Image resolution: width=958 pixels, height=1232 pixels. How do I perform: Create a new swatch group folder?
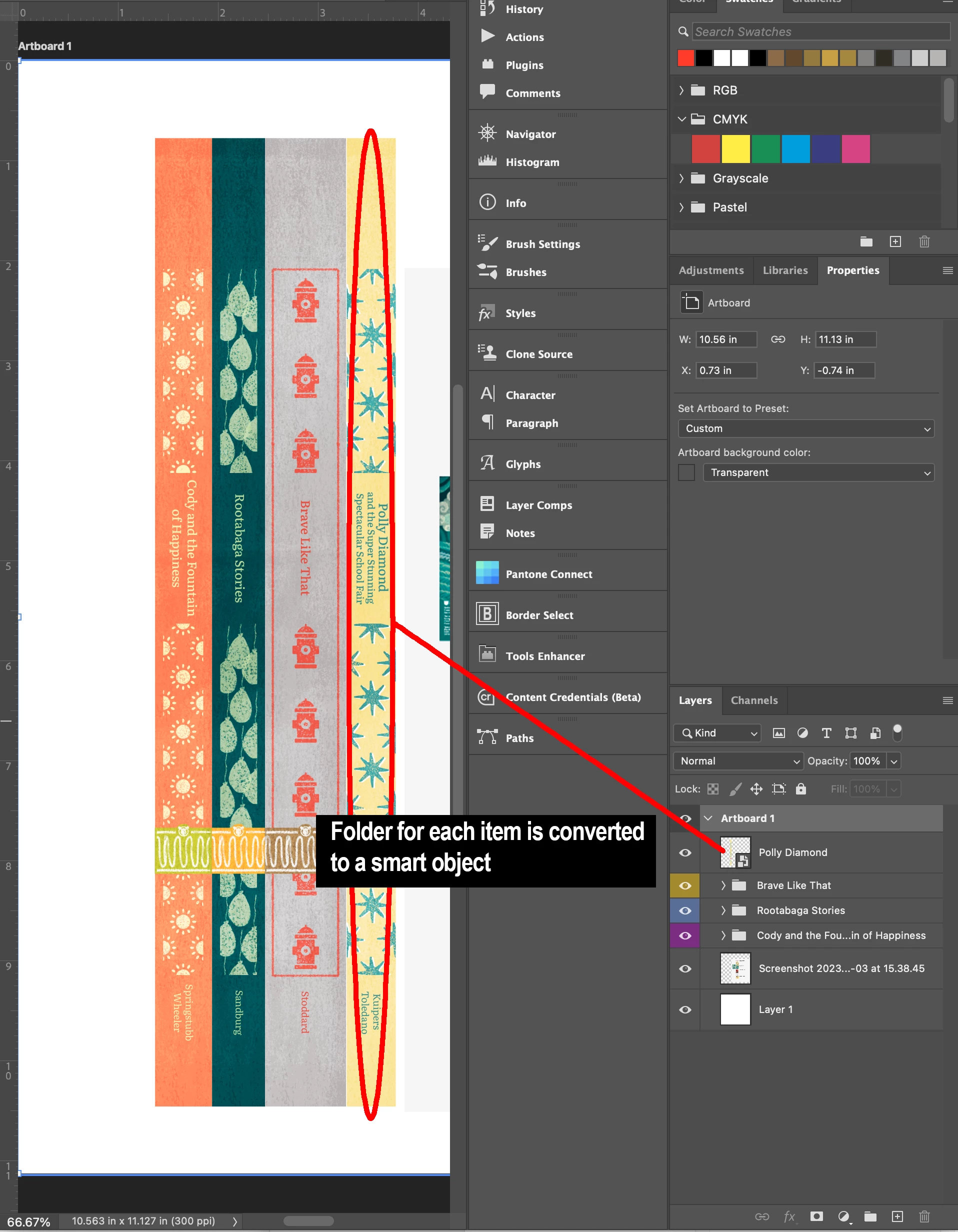click(x=866, y=242)
